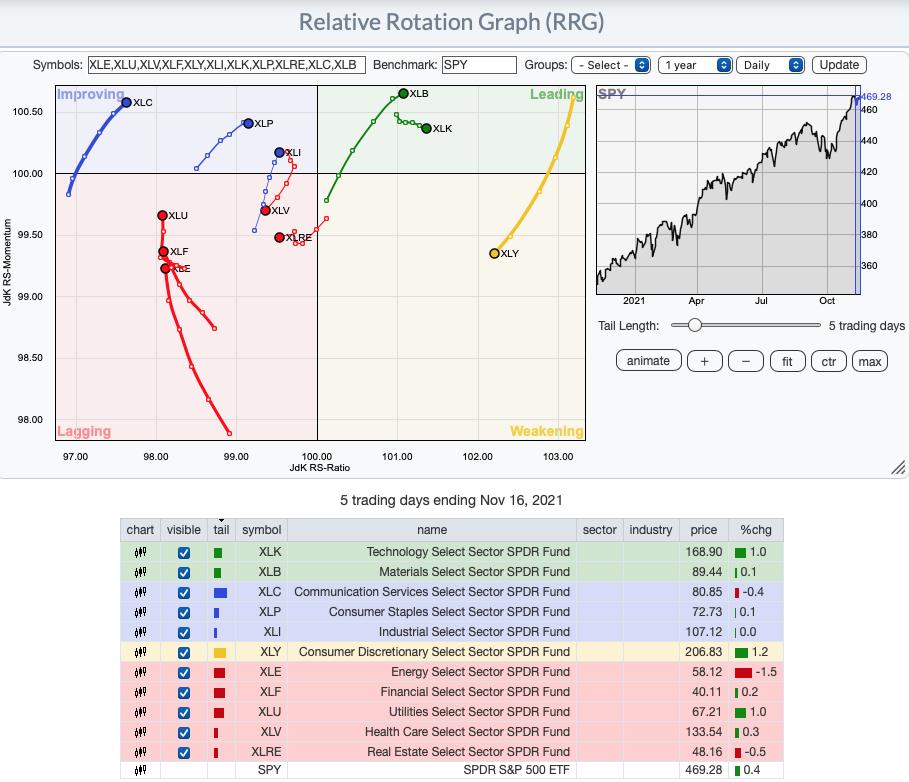Click the Symbols input field
909x782 pixels.
coord(227,65)
